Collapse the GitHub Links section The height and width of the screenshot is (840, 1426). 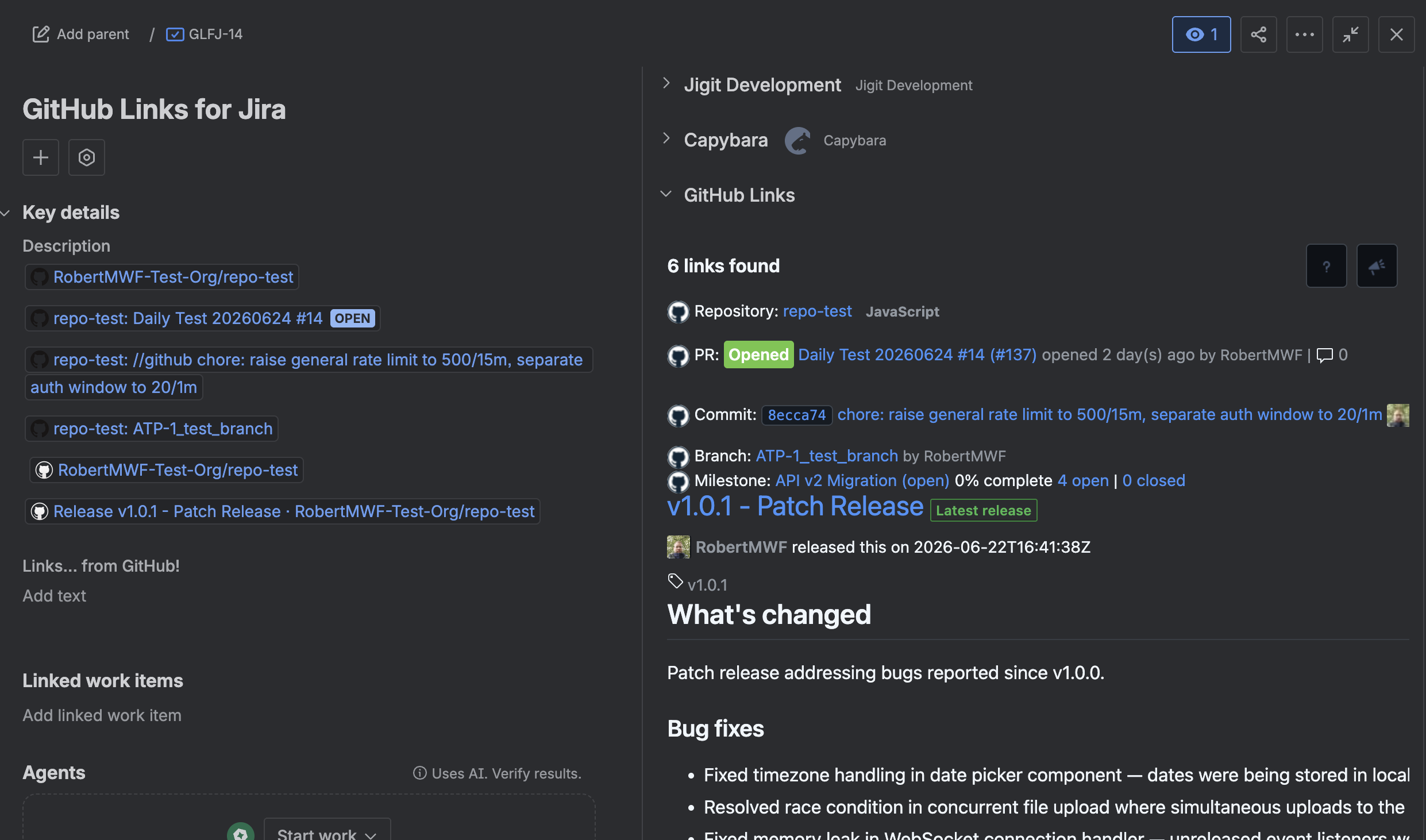pyautogui.click(x=666, y=194)
